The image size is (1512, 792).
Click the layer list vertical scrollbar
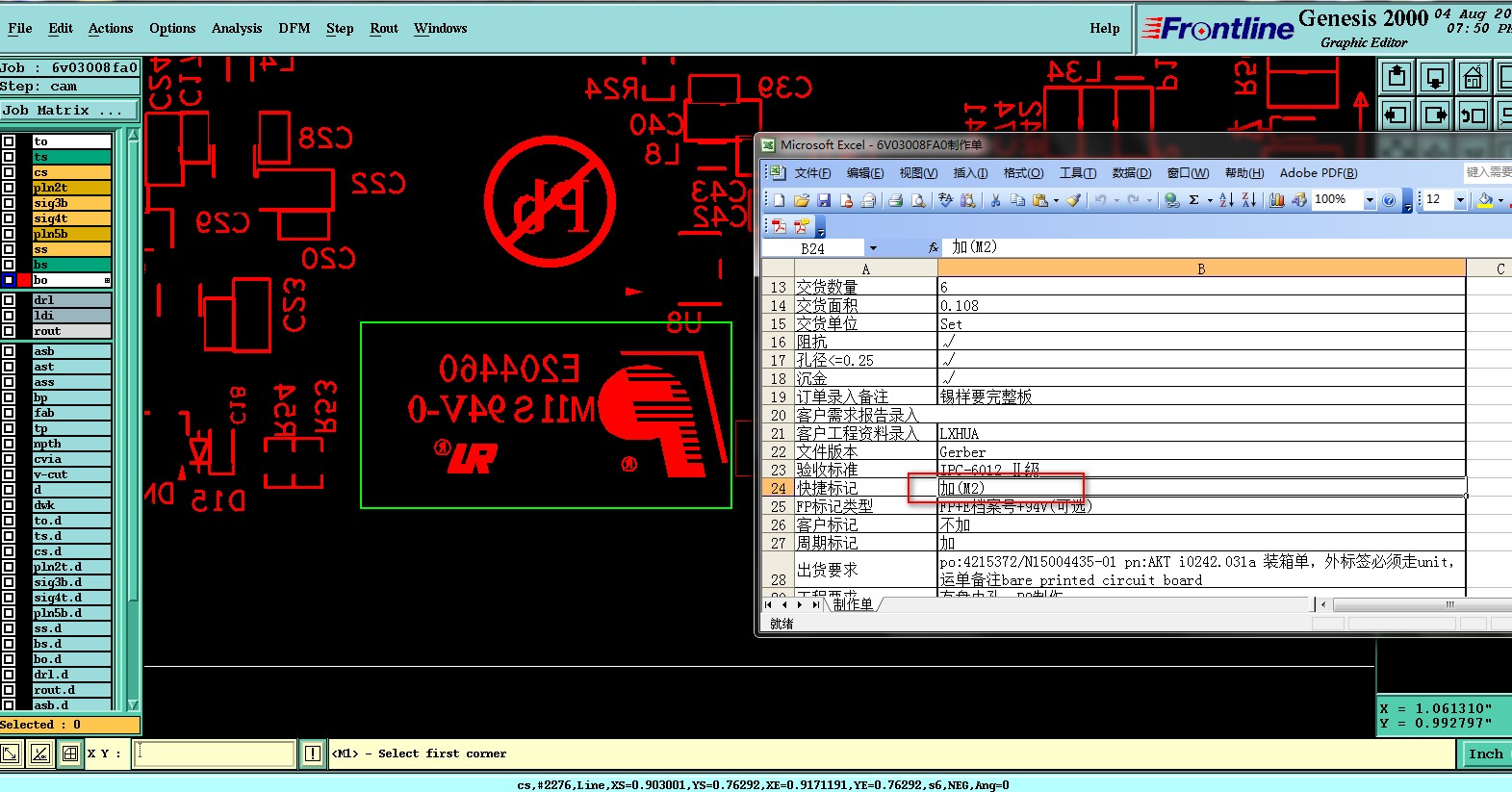click(x=133, y=419)
